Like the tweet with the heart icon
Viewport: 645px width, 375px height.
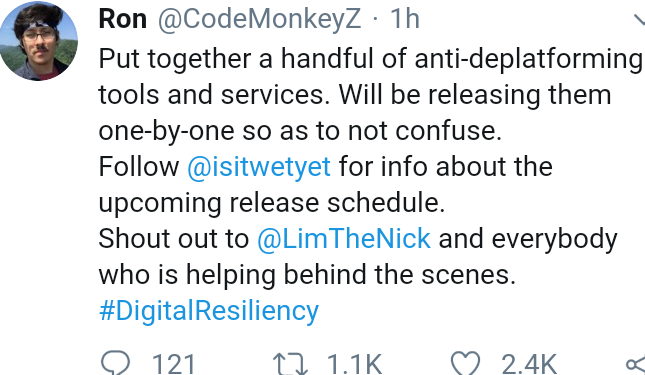tap(465, 363)
